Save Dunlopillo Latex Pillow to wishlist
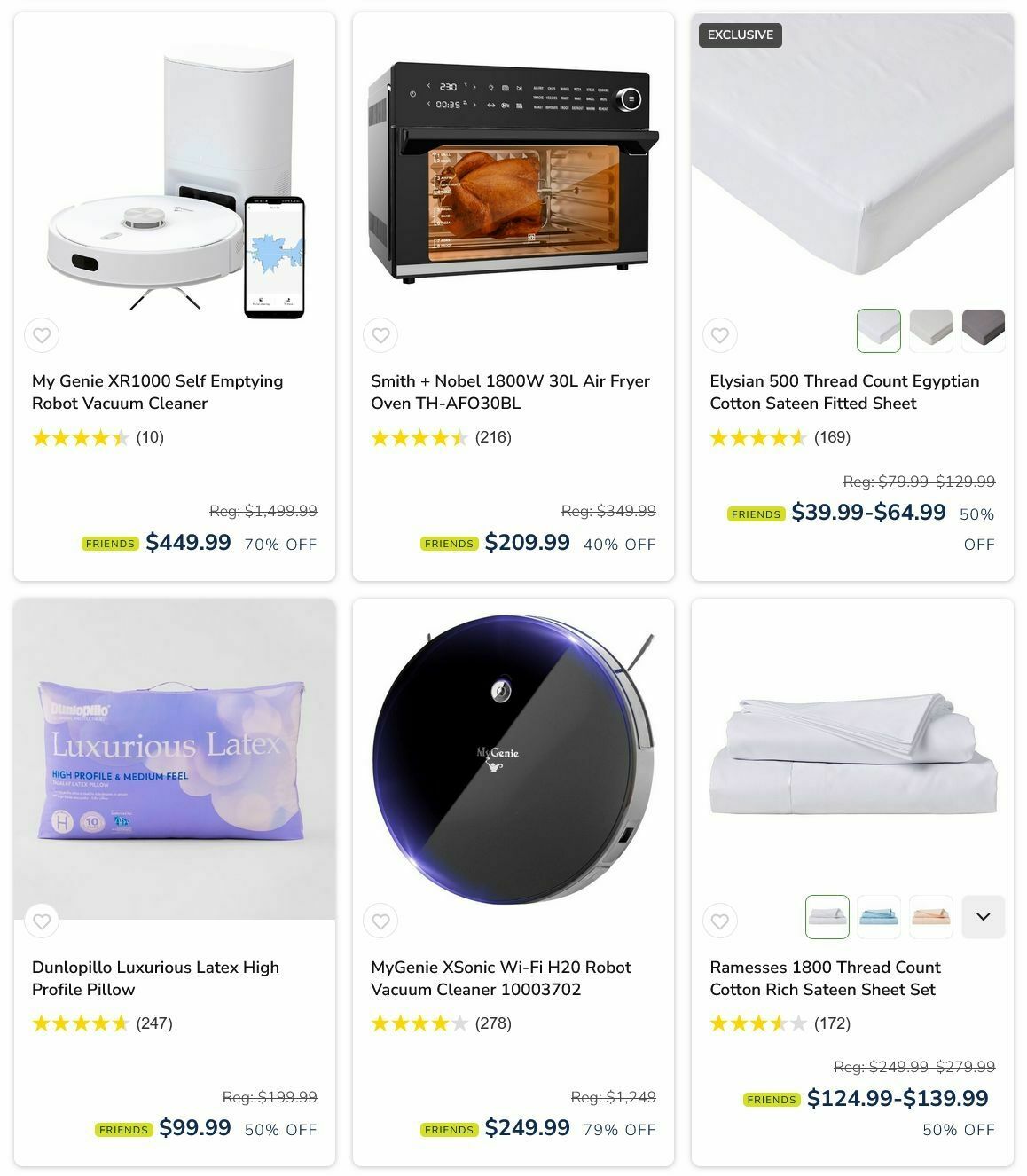Image resolution: width=1027 pixels, height=1176 pixels. tap(42, 921)
